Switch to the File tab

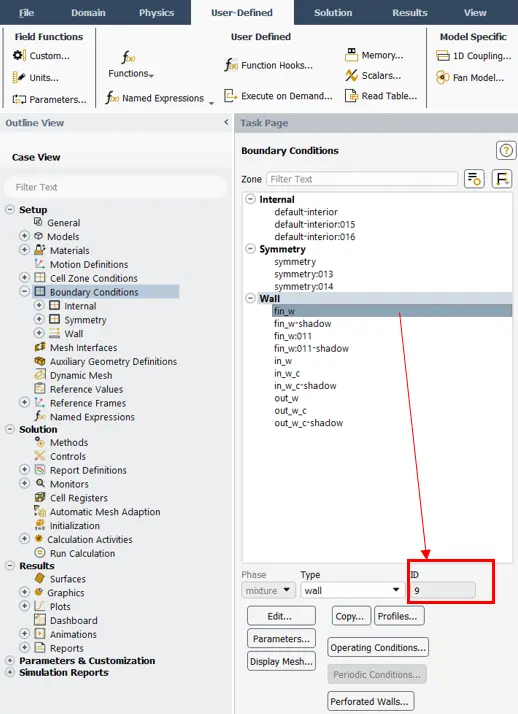pos(26,13)
